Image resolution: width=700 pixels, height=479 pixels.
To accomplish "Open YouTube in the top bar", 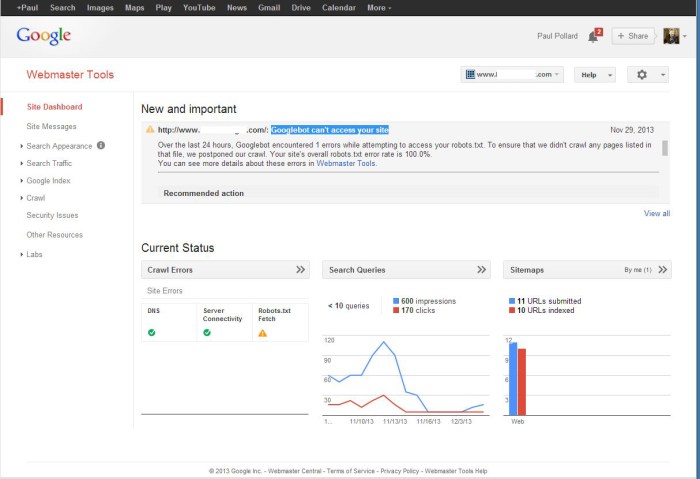I will coord(199,8).
